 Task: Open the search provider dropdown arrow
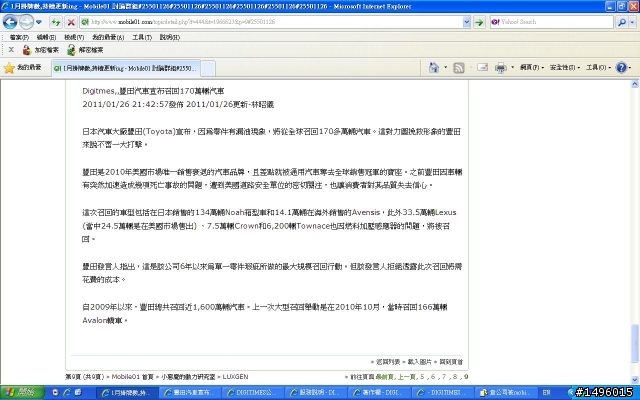coord(632,22)
